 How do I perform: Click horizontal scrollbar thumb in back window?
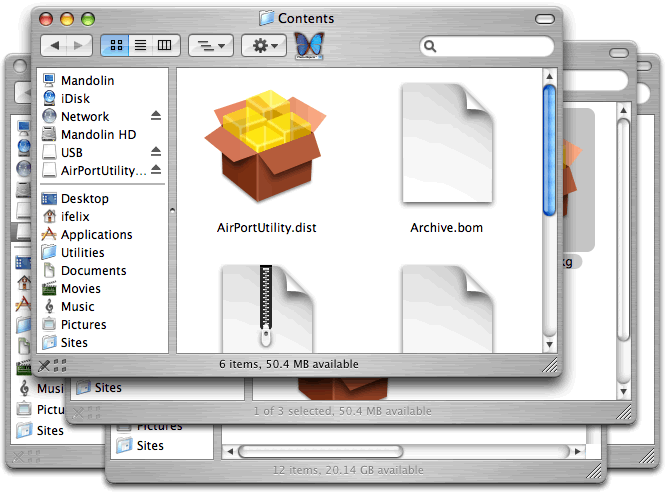click(320, 451)
